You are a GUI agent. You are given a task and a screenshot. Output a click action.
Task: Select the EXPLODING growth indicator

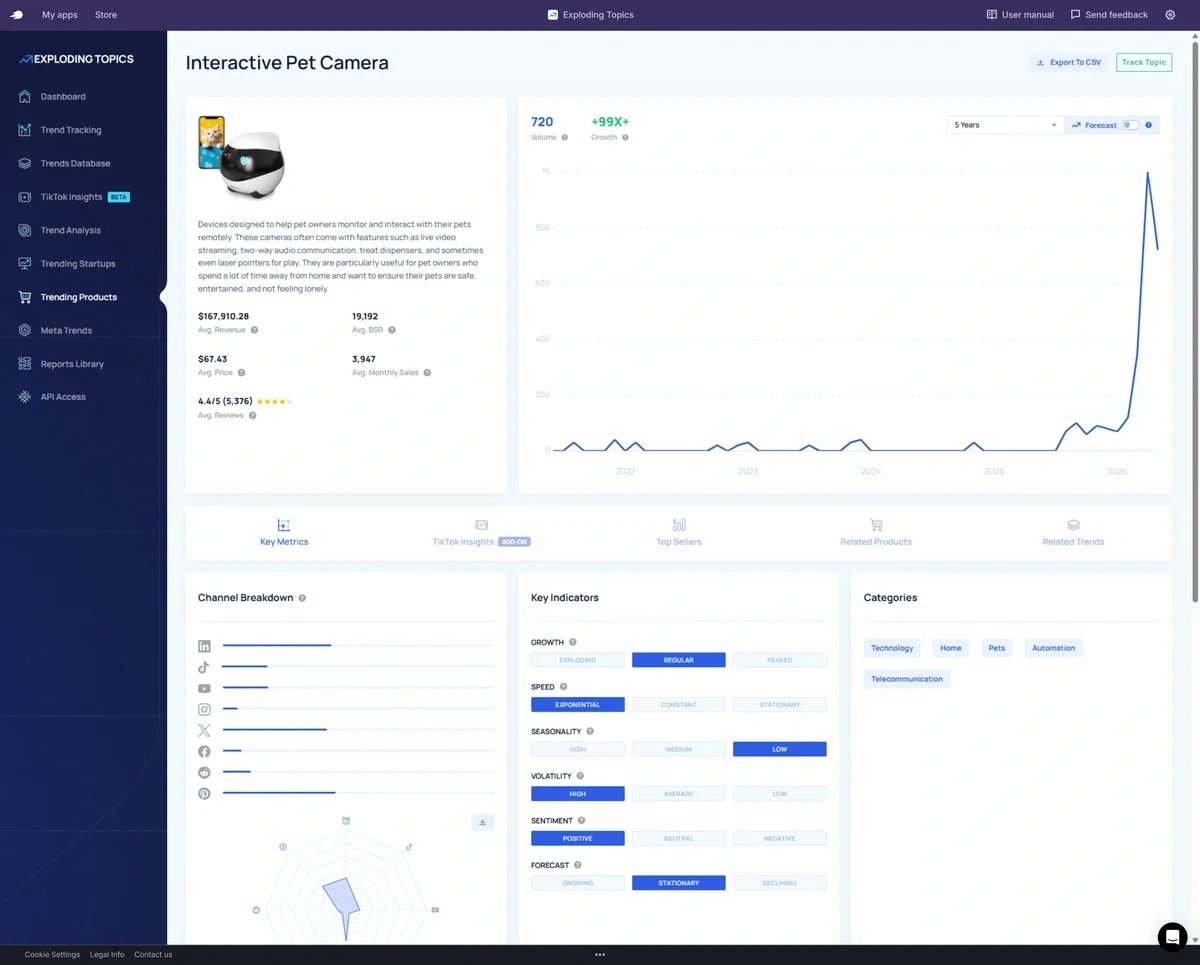[x=578, y=660]
